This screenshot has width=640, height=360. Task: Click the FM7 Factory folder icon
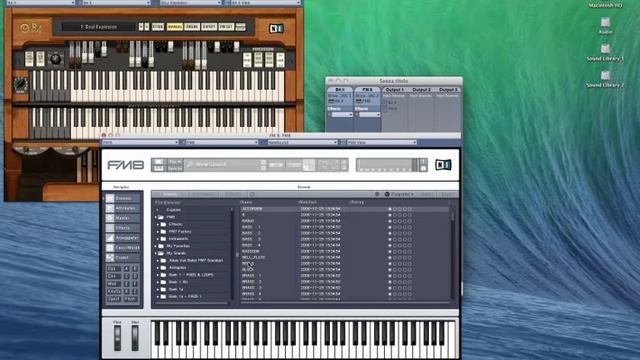pyautogui.click(x=163, y=231)
